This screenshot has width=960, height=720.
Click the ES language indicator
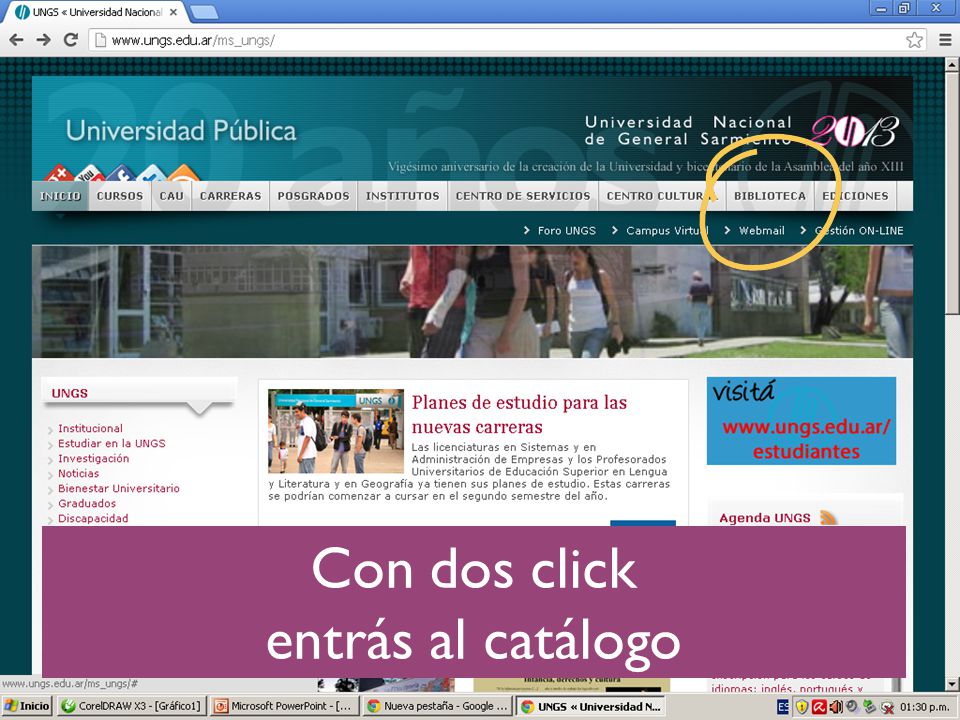point(783,707)
